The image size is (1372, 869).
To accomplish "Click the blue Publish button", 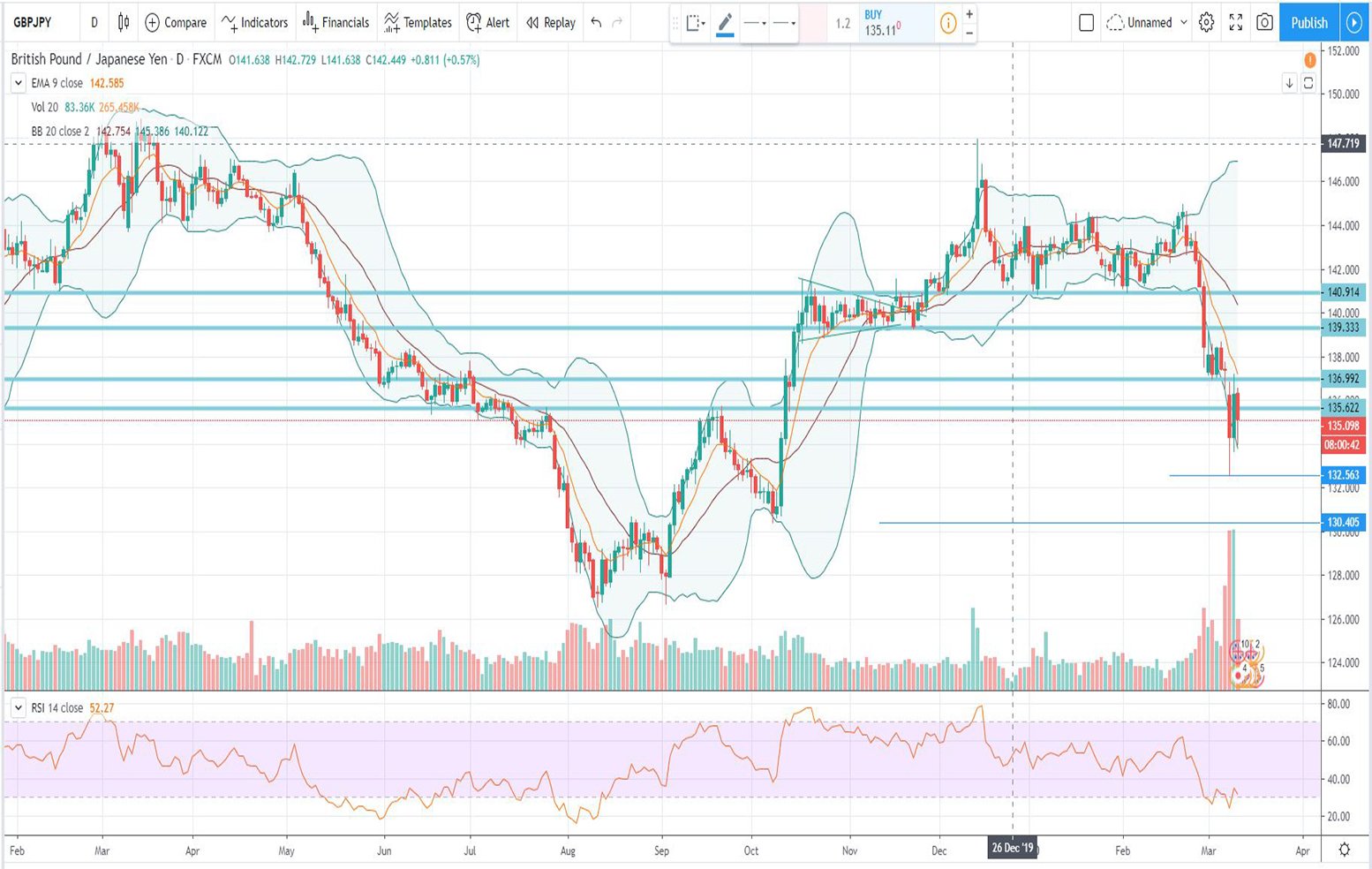I will [x=1308, y=22].
